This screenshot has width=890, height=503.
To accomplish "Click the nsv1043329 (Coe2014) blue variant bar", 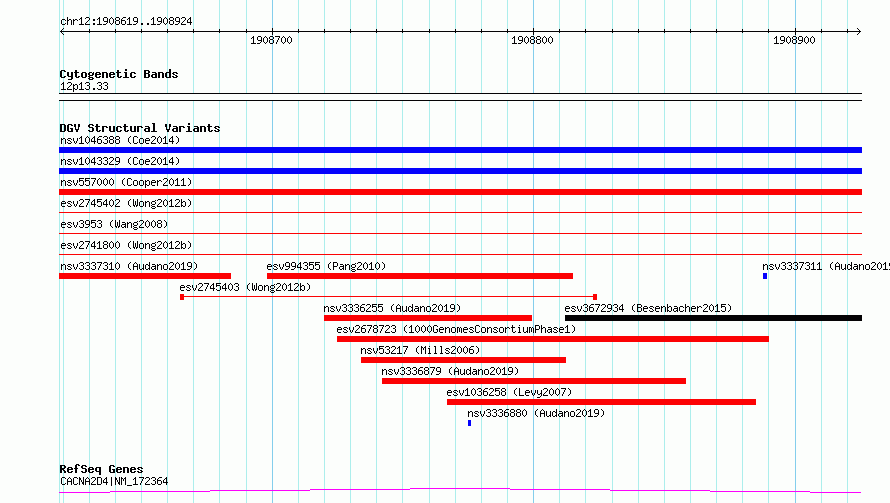I will 460,171.
